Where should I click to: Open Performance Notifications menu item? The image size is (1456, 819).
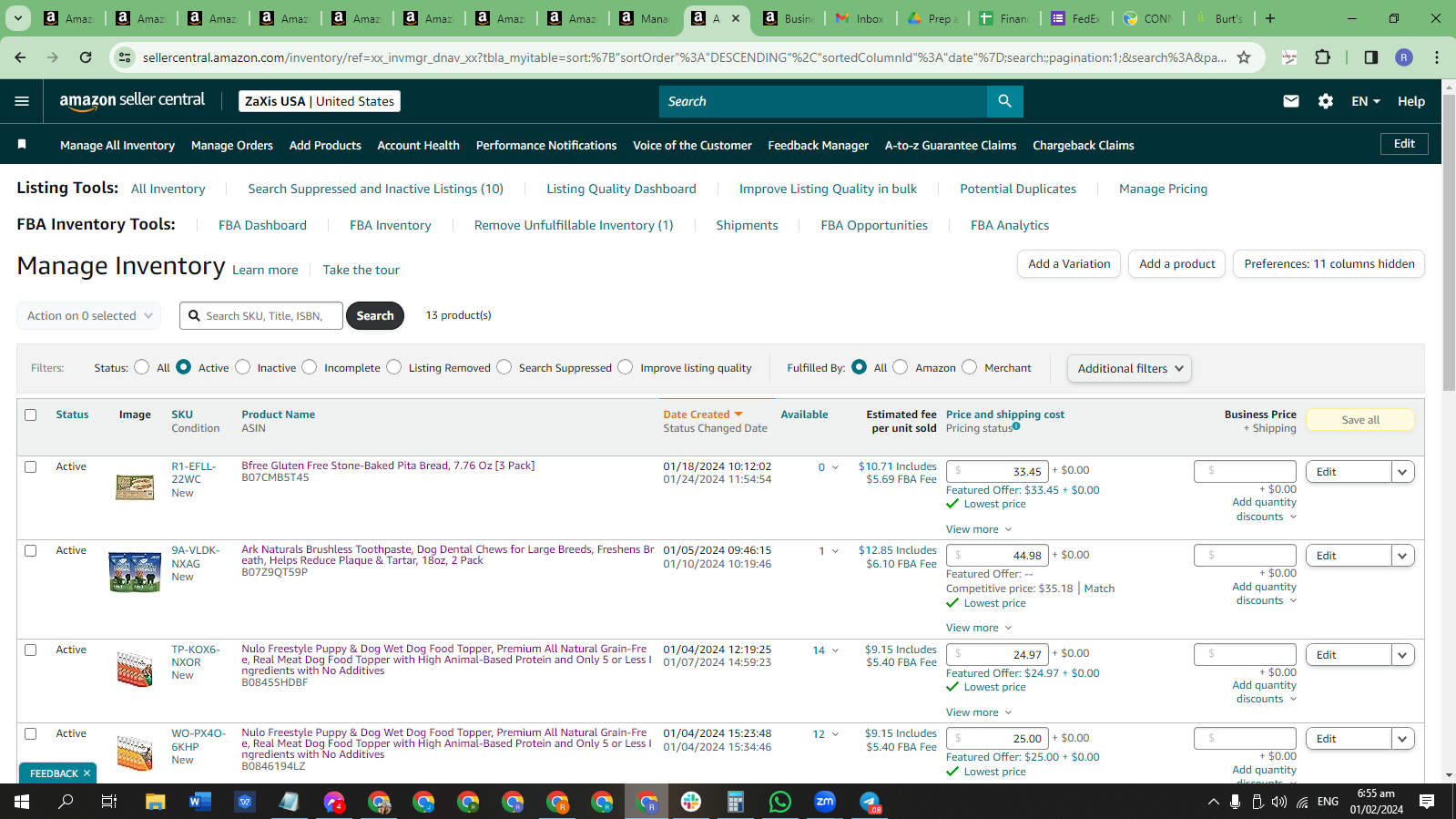pos(546,145)
